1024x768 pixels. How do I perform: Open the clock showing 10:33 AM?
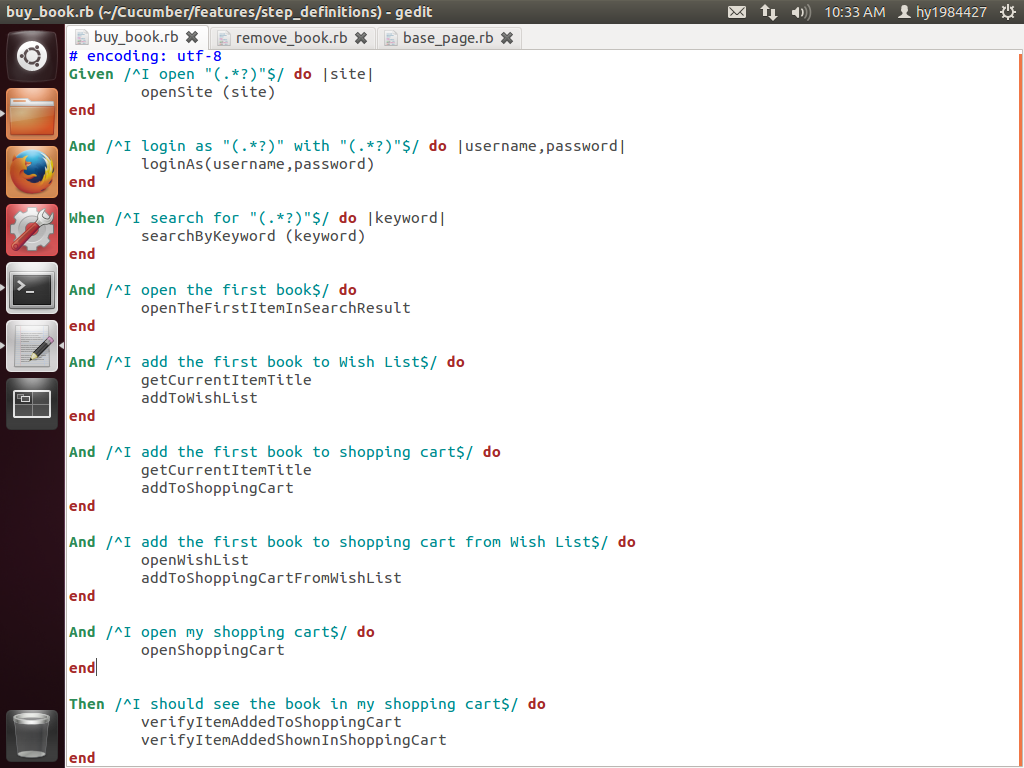tap(854, 12)
